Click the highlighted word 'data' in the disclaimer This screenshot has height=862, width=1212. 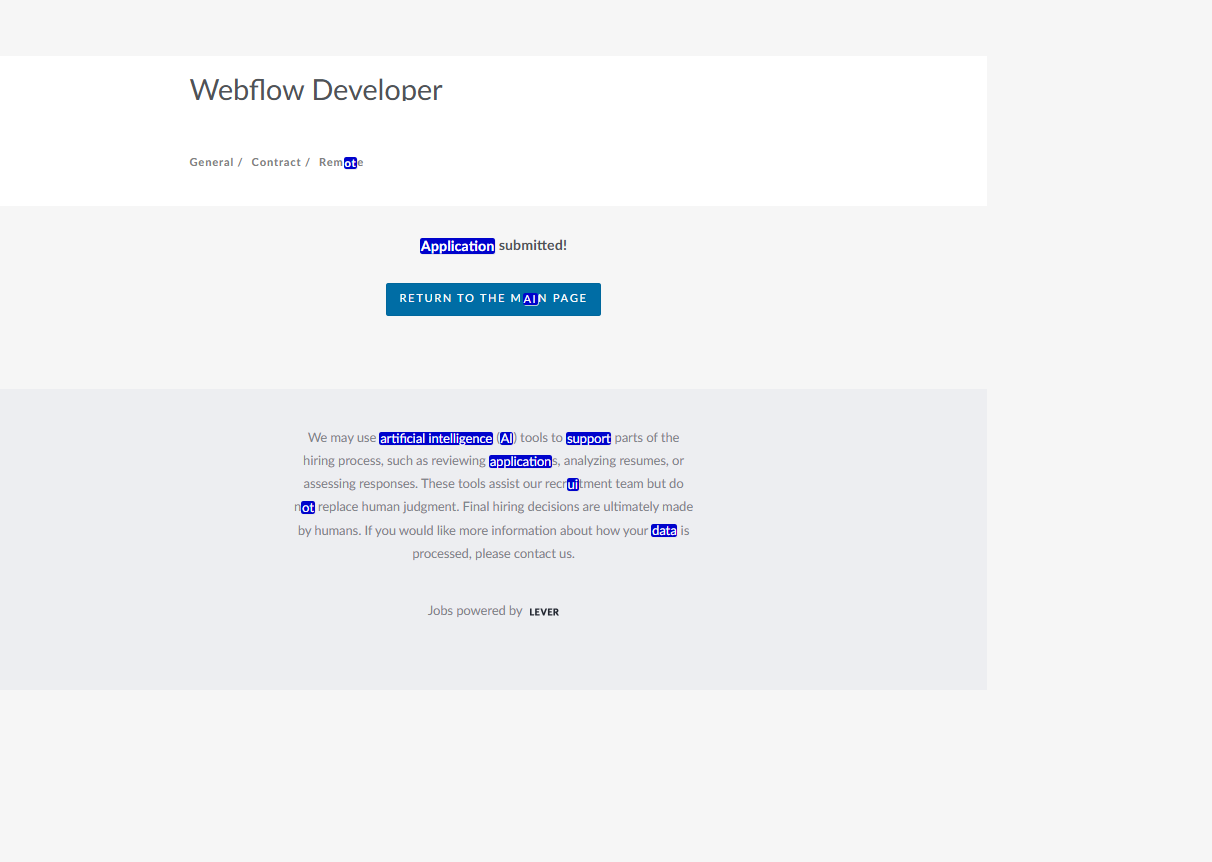(x=664, y=531)
